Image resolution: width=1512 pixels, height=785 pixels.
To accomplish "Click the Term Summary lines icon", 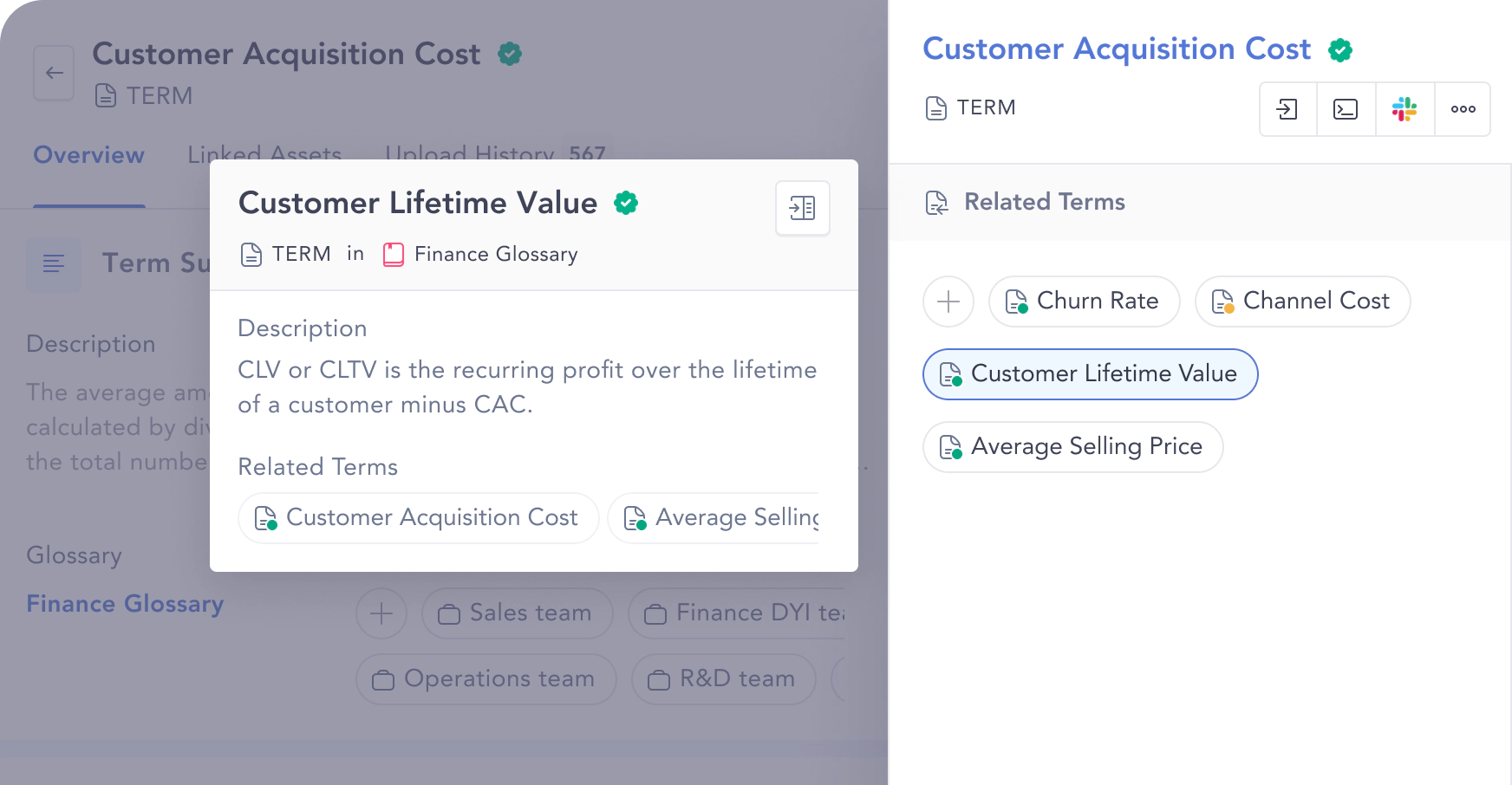I will tap(54, 263).
